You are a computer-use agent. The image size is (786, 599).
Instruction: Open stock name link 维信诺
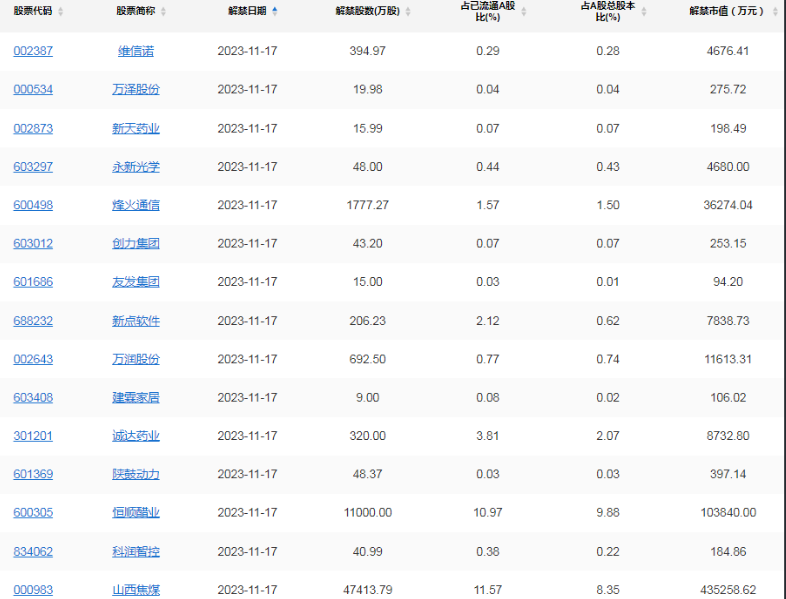click(x=136, y=51)
